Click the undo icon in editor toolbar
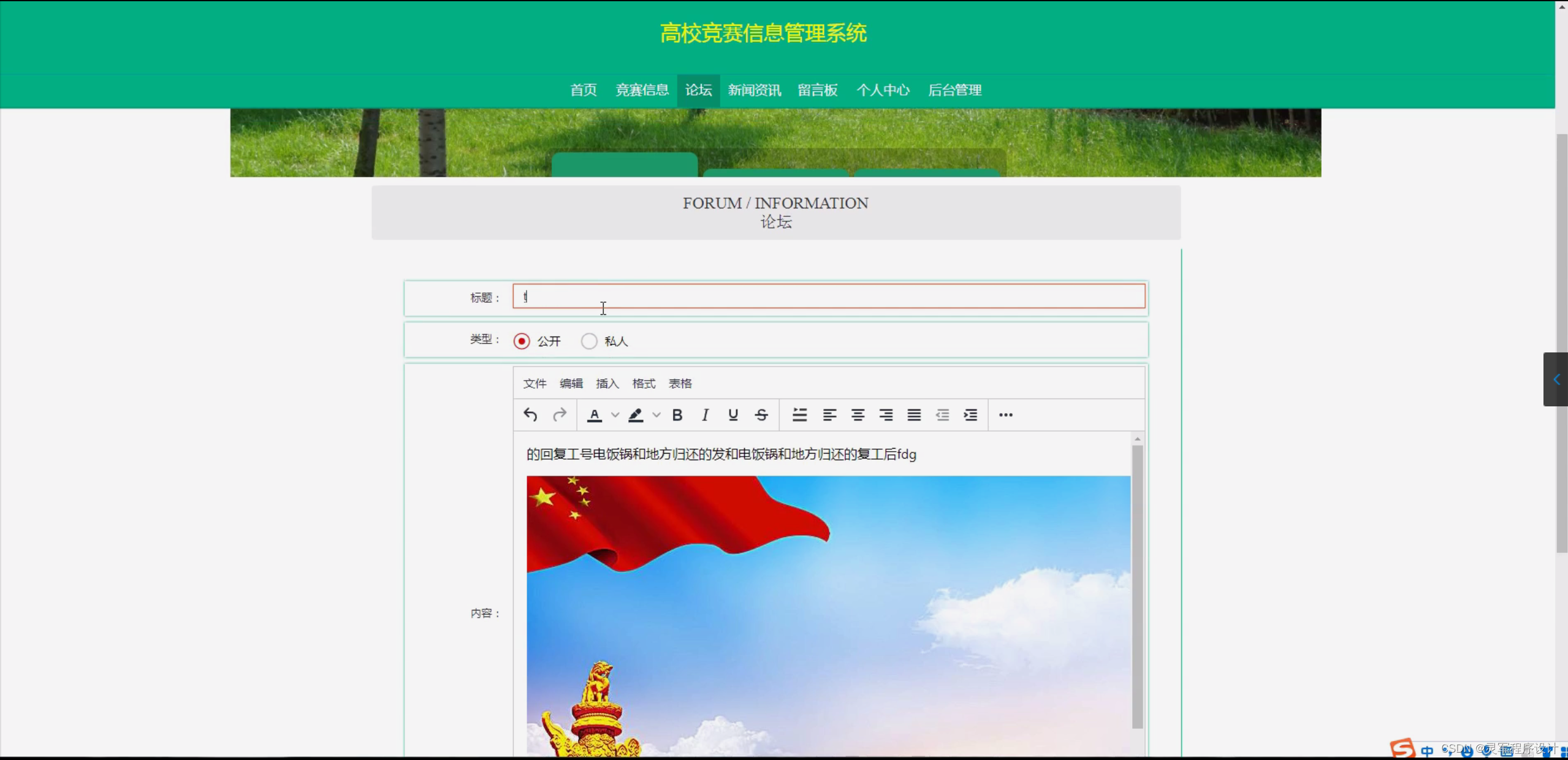 [530, 415]
